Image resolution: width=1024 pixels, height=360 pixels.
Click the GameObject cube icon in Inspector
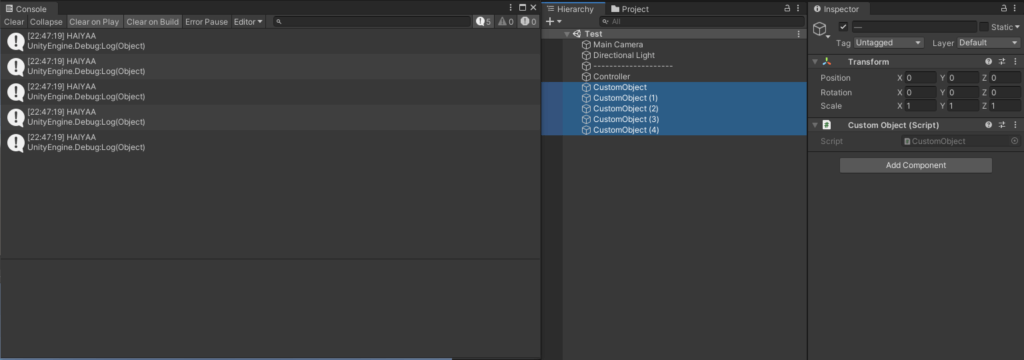pyautogui.click(x=820, y=29)
